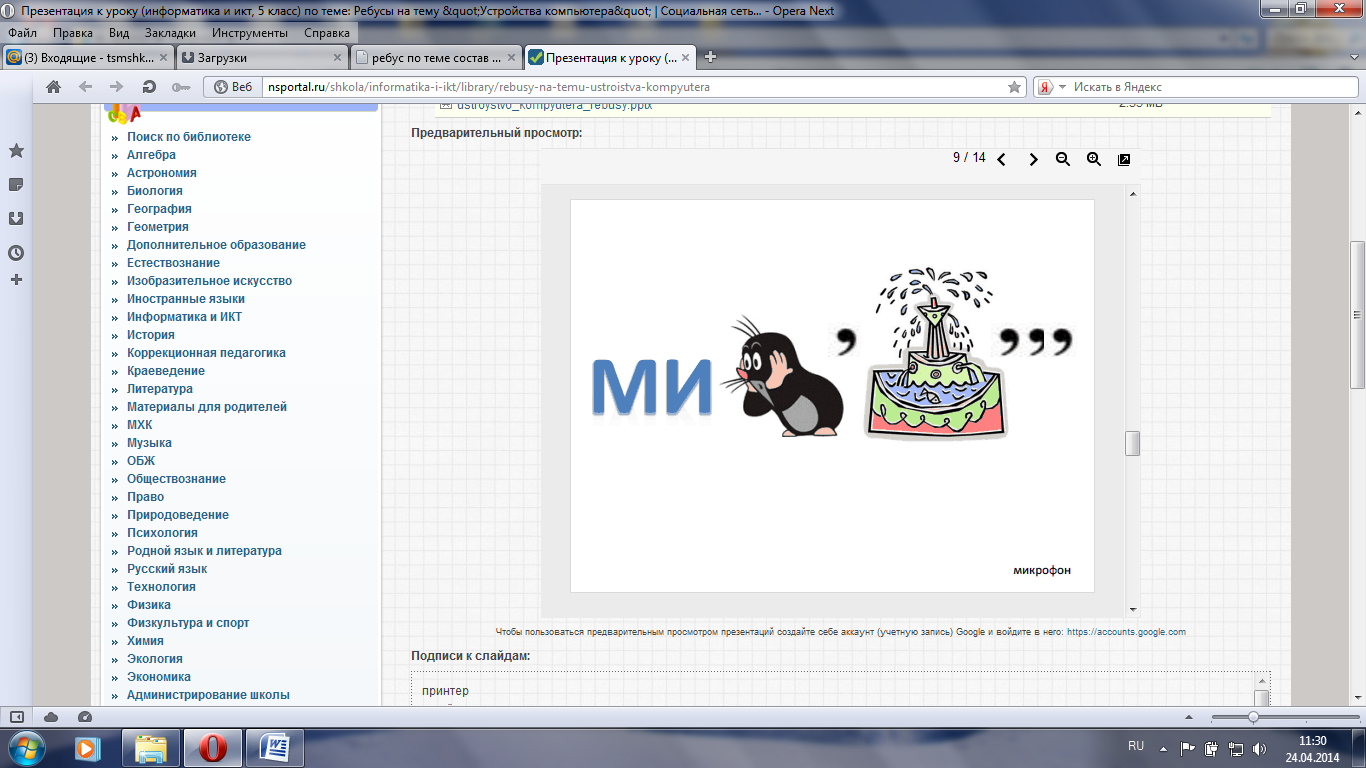Open the Иностранные языки link
This screenshot has width=1366, height=768.
coord(186,299)
